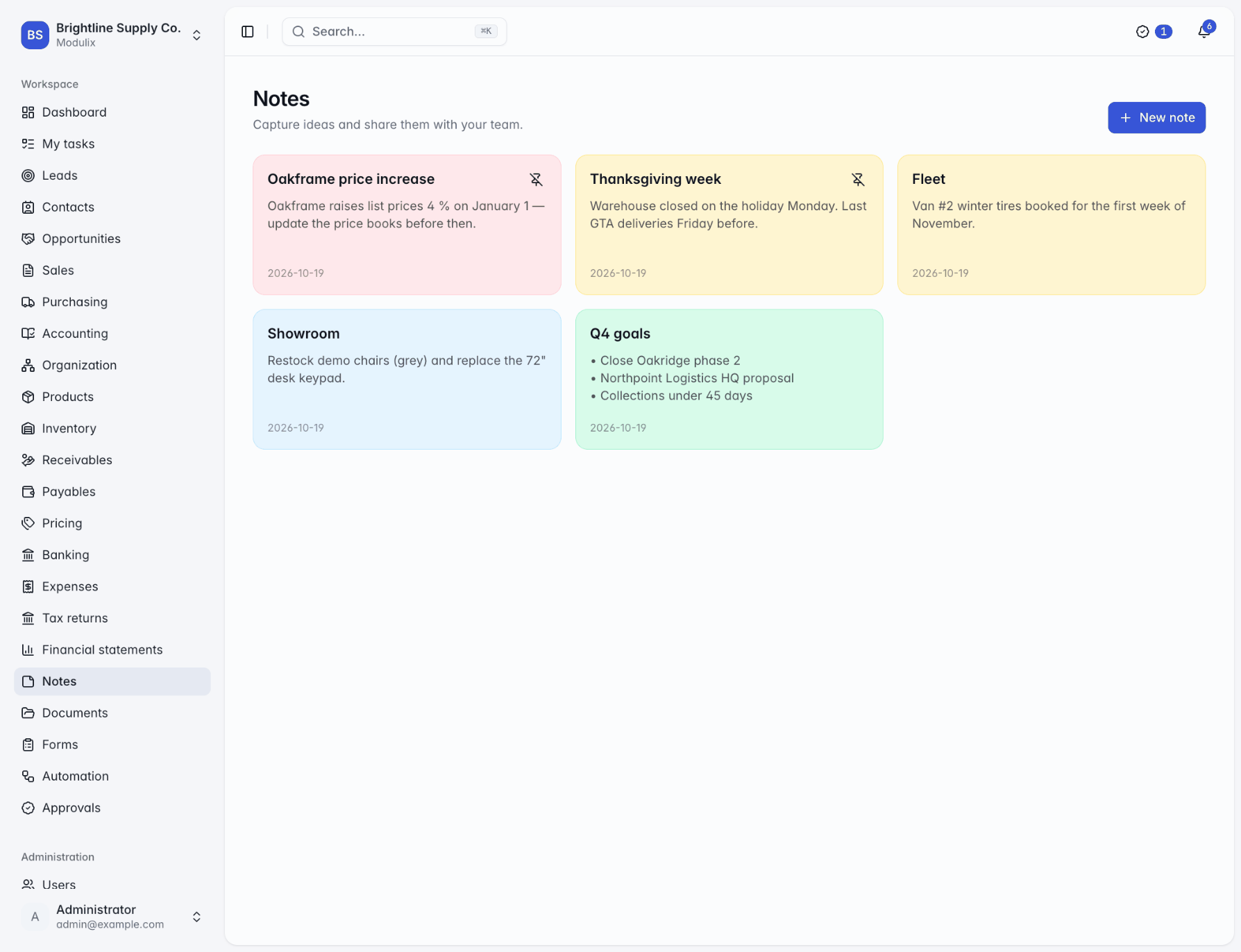The width and height of the screenshot is (1241, 952).
Task: Open the notifications bell icon
Action: point(1204,32)
